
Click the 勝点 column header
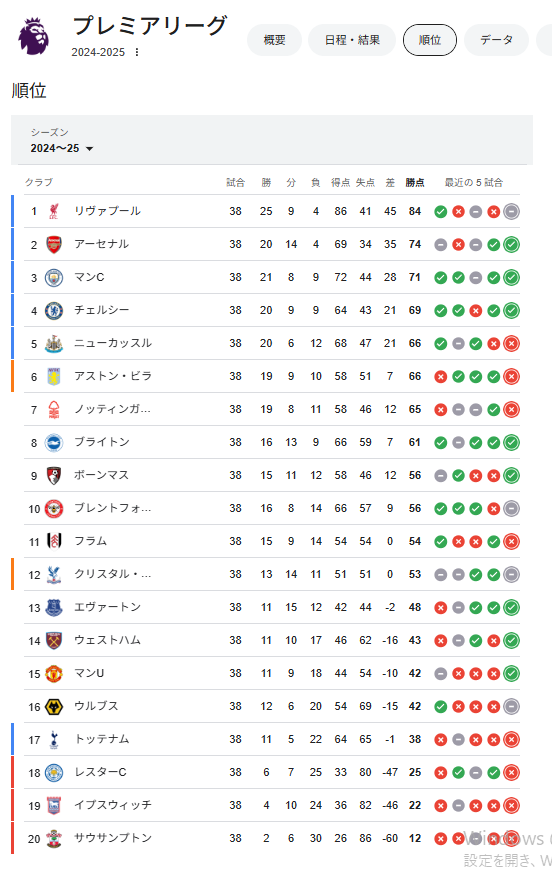pyautogui.click(x=415, y=183)
